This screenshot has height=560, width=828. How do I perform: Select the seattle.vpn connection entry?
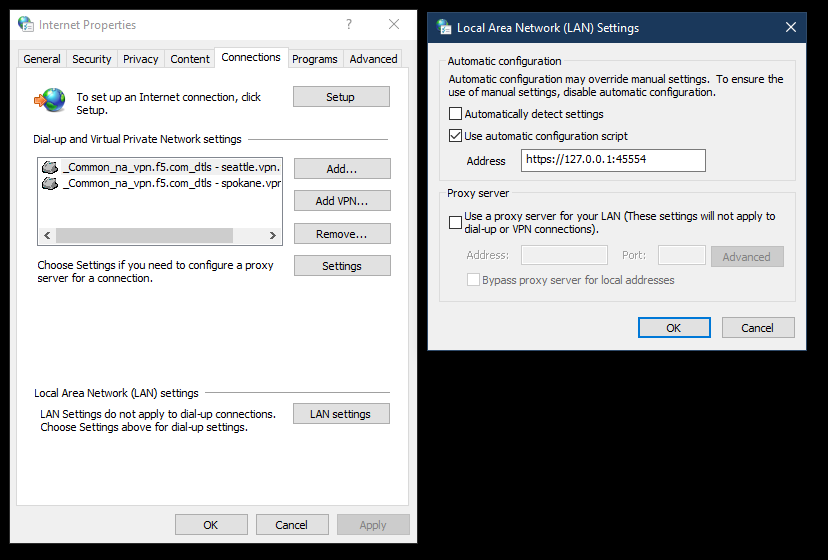pyautogui.click(x=160, y=167)
